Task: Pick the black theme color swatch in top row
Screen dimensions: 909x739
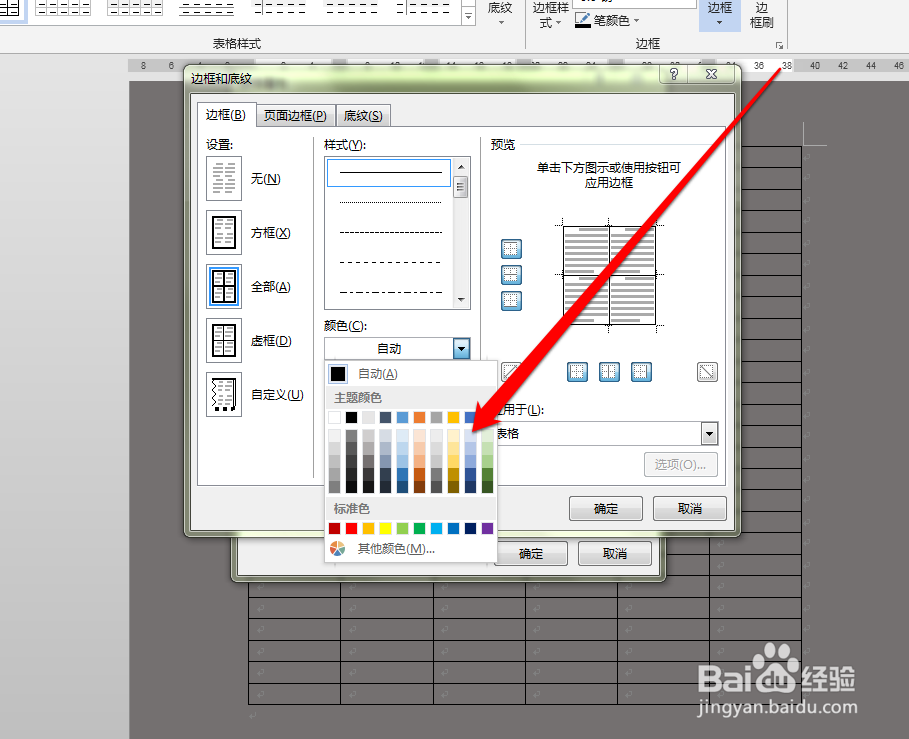Action: (351, 417)
